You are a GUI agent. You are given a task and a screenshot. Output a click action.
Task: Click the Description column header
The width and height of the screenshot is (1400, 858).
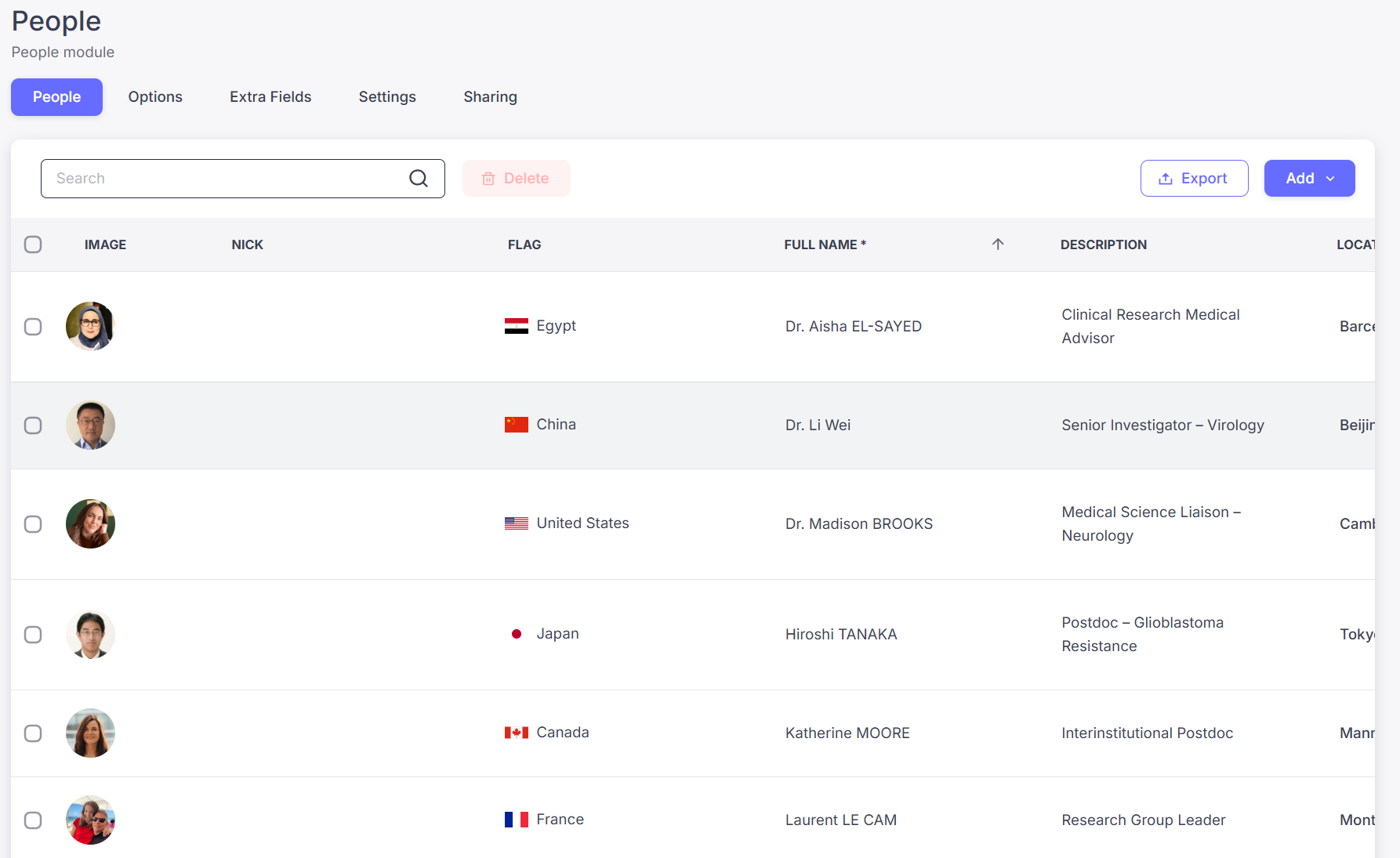tap(1103, 244)
